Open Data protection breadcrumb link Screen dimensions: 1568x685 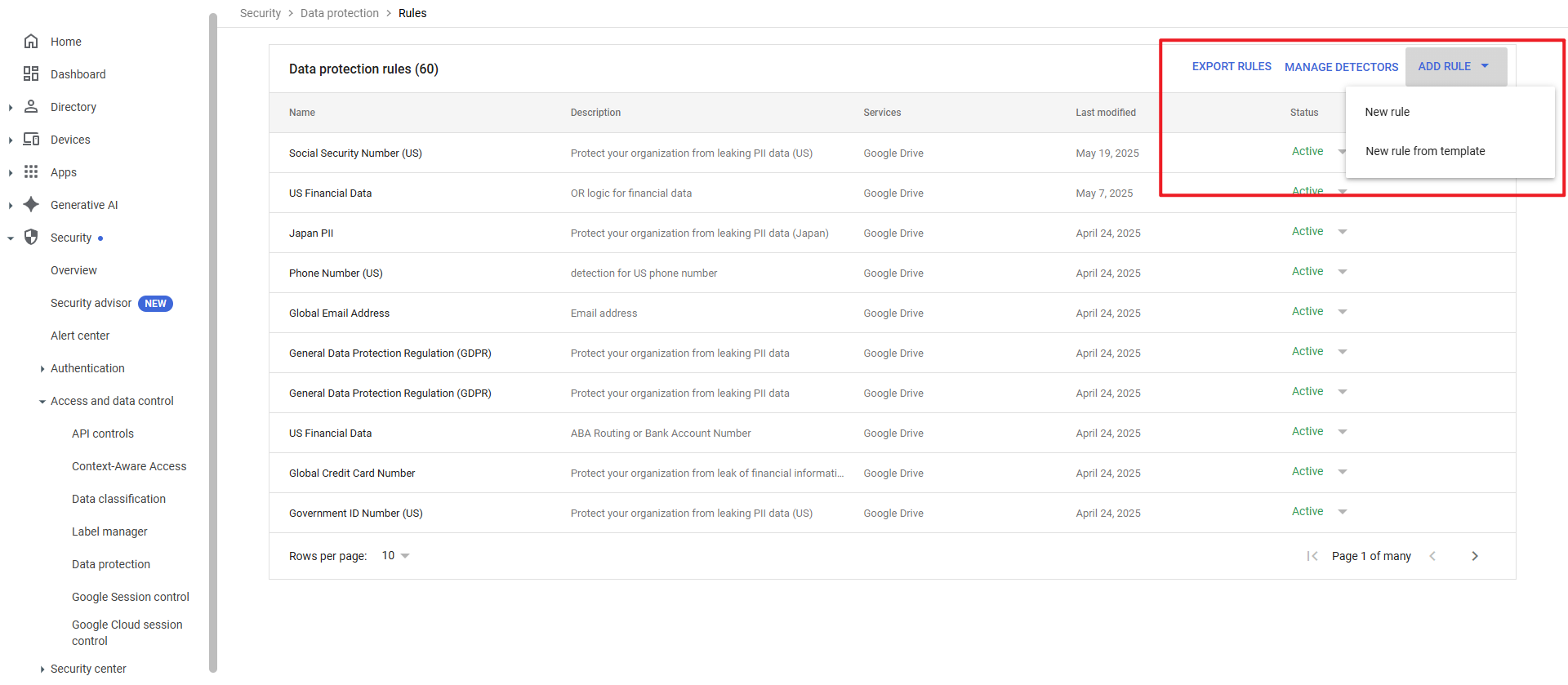click(339, 13)
